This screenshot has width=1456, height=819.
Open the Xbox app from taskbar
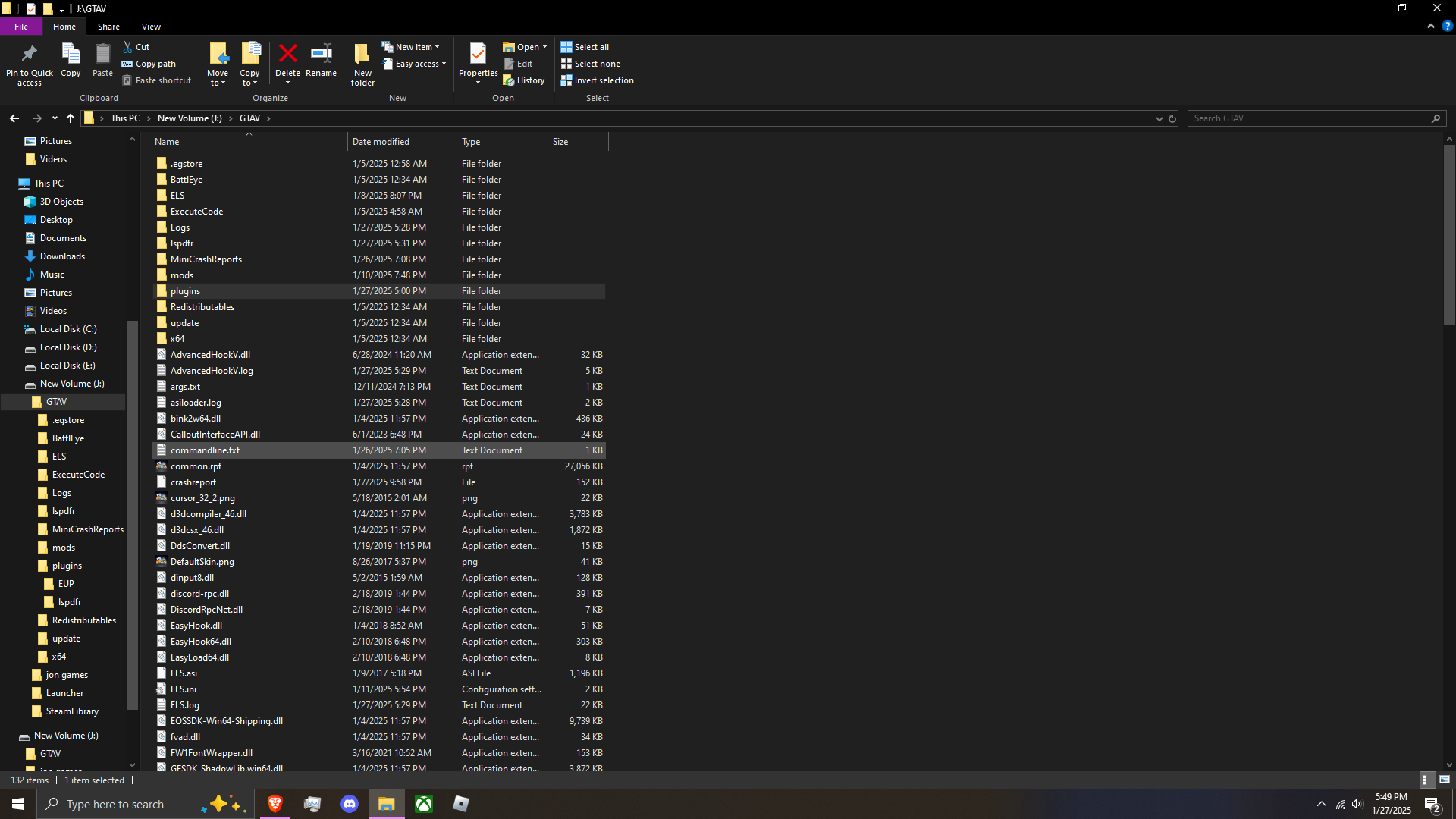424,804
